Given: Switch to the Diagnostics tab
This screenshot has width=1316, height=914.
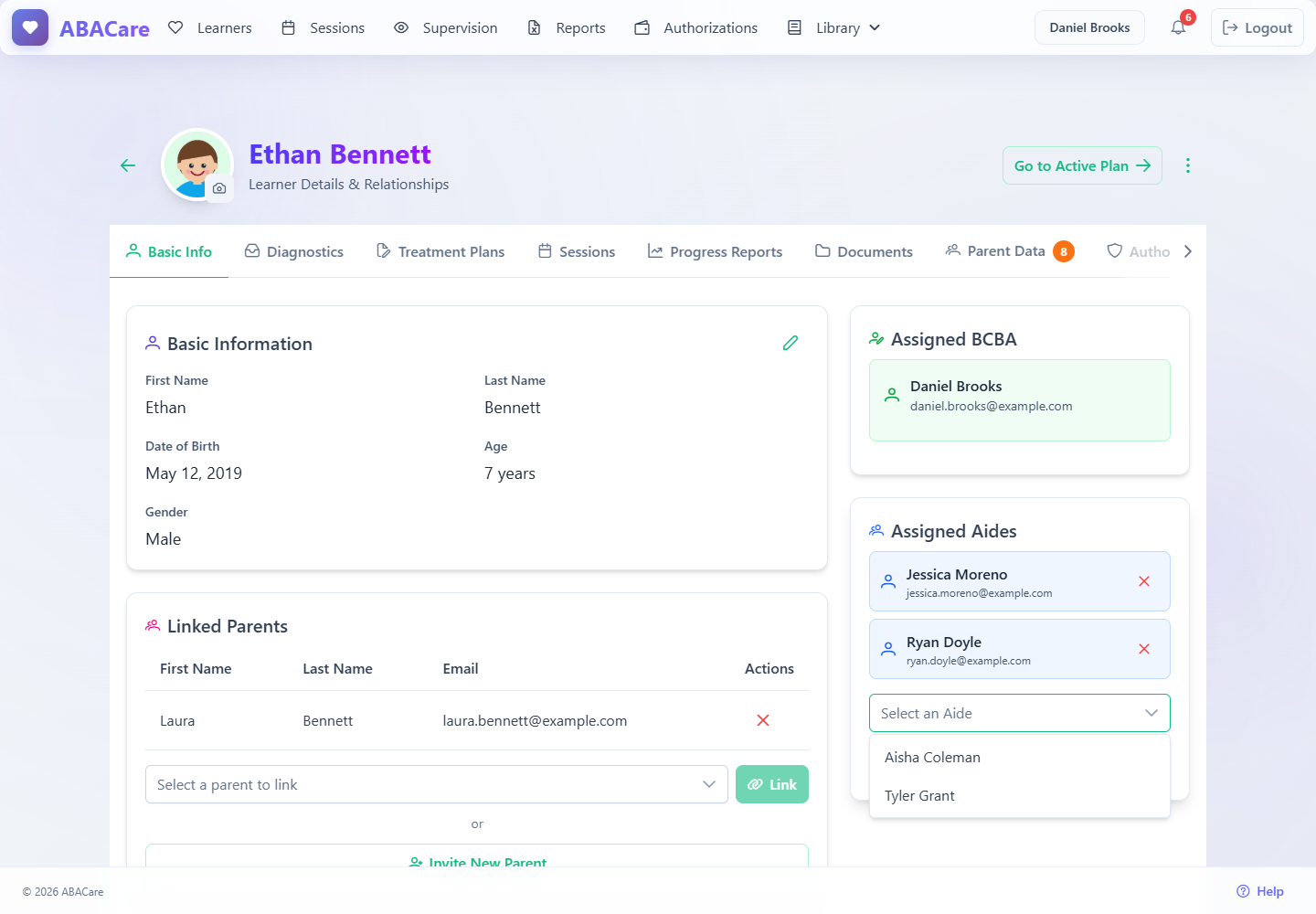Looking at the screenshot, I should pyautogui.click(x=294, y=251).
